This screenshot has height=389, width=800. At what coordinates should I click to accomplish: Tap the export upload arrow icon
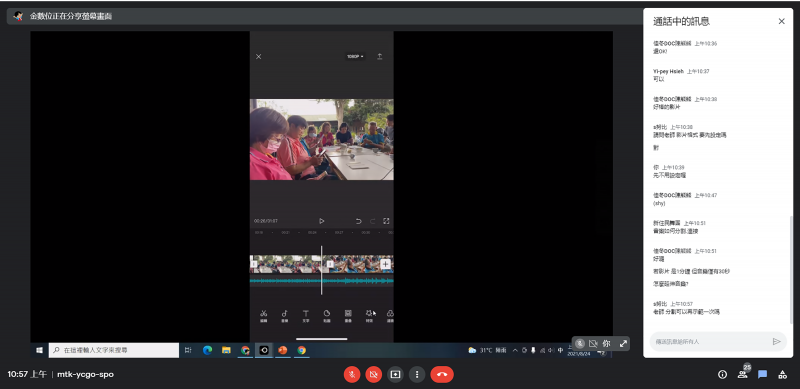coord(380,57)
